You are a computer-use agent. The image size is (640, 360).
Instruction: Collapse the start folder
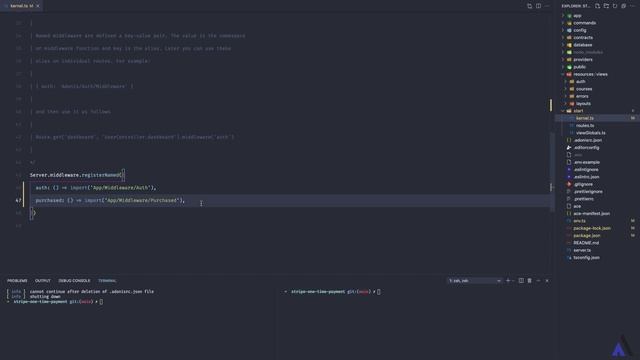coord(578,111)
